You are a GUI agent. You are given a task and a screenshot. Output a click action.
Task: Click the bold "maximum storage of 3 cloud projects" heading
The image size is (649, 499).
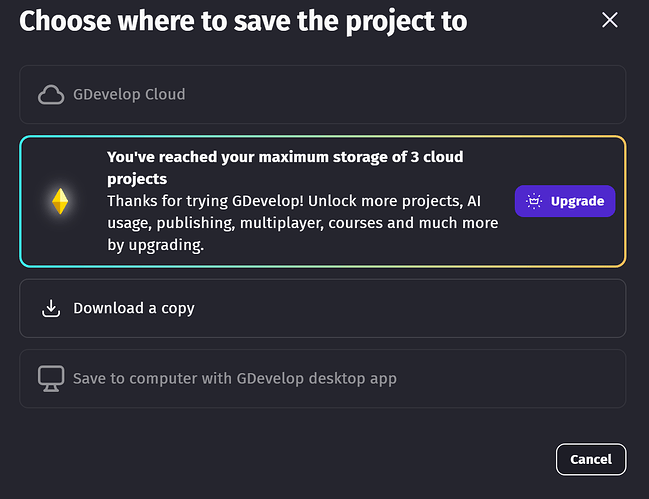(285, 157)
